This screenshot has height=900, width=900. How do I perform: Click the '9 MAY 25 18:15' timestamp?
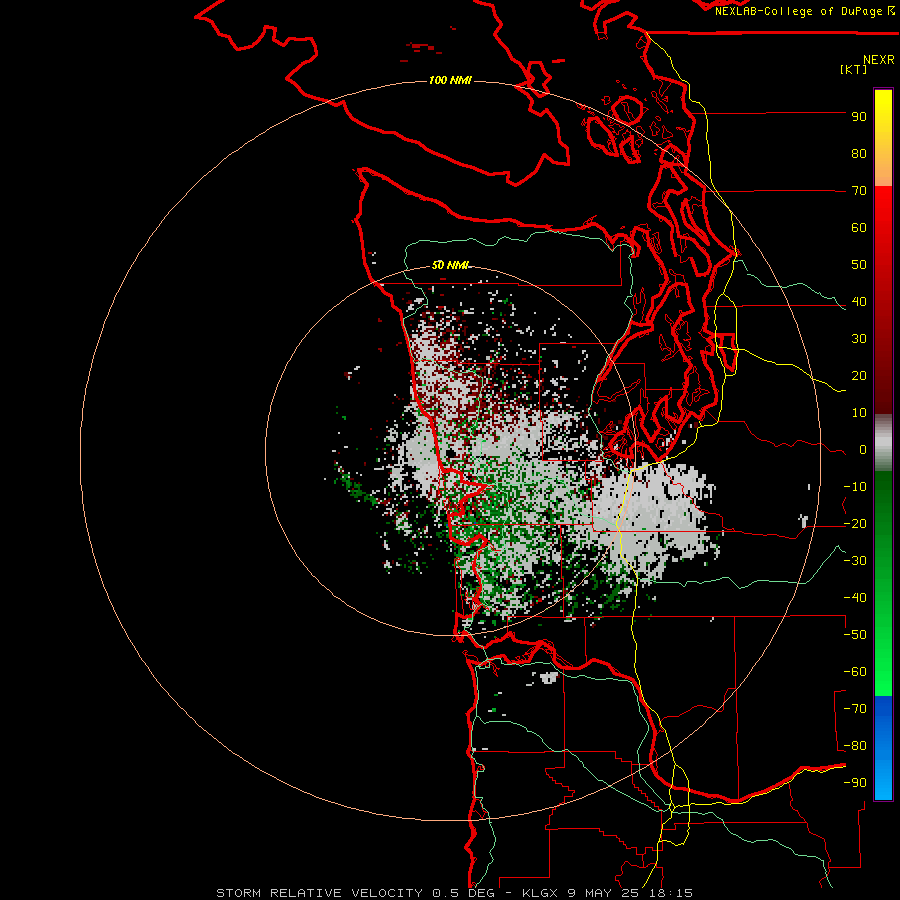click(630, 893)
